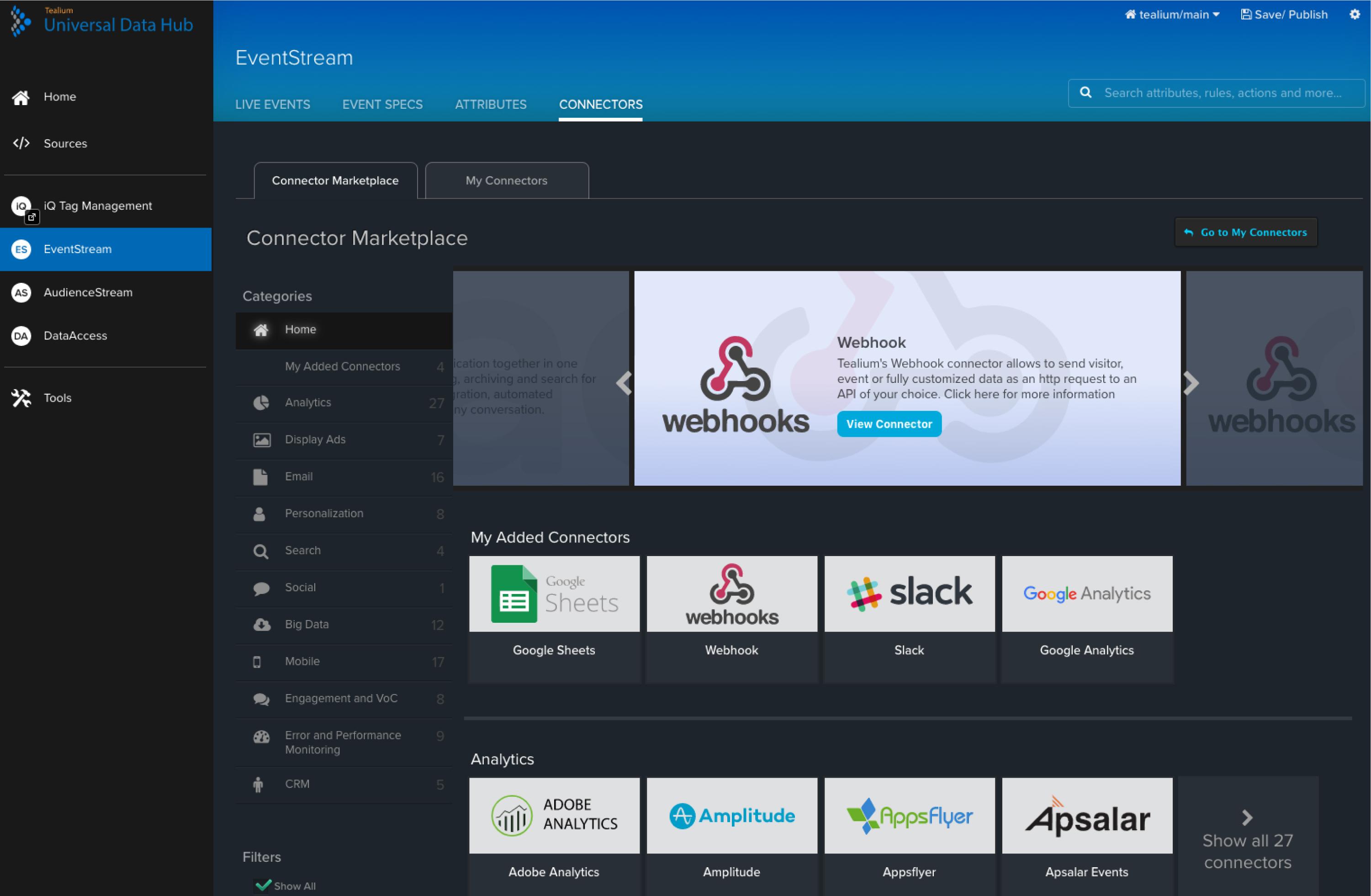Click the Home sidebar icon
This screenshot has height=896, width=1371.
click(20, 96)
